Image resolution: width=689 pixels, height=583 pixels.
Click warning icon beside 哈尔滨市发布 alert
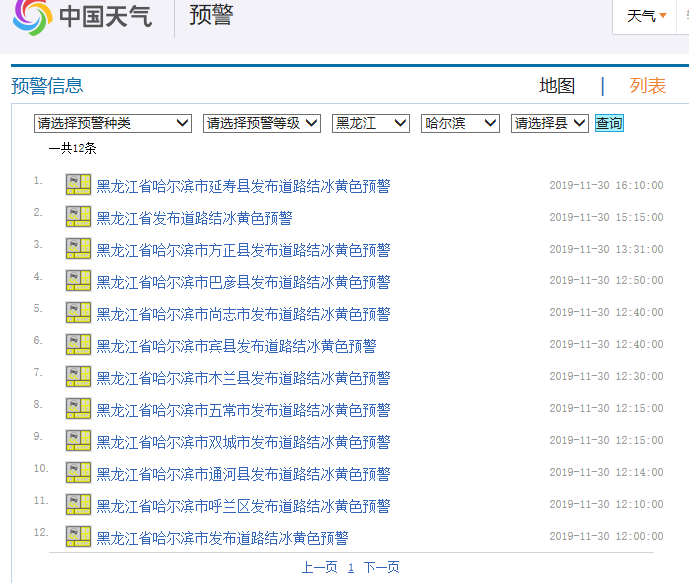[x=78, y=537]
